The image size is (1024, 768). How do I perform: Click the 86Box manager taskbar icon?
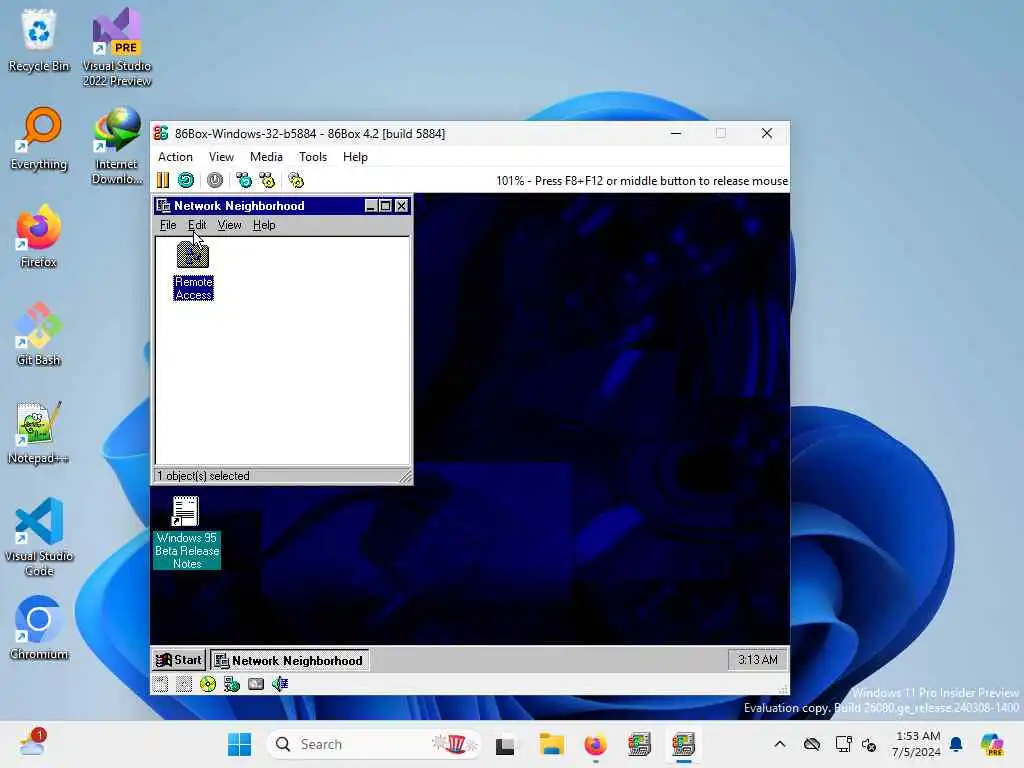(x=639, y=744)
